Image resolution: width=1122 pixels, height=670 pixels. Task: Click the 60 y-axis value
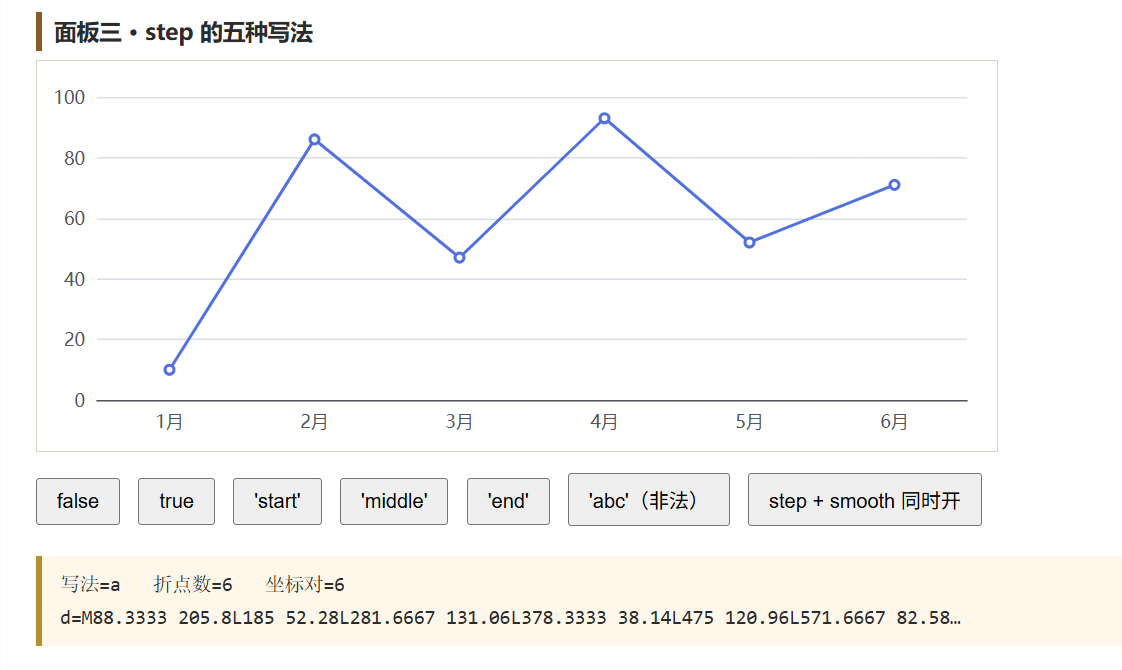point(74,218)
